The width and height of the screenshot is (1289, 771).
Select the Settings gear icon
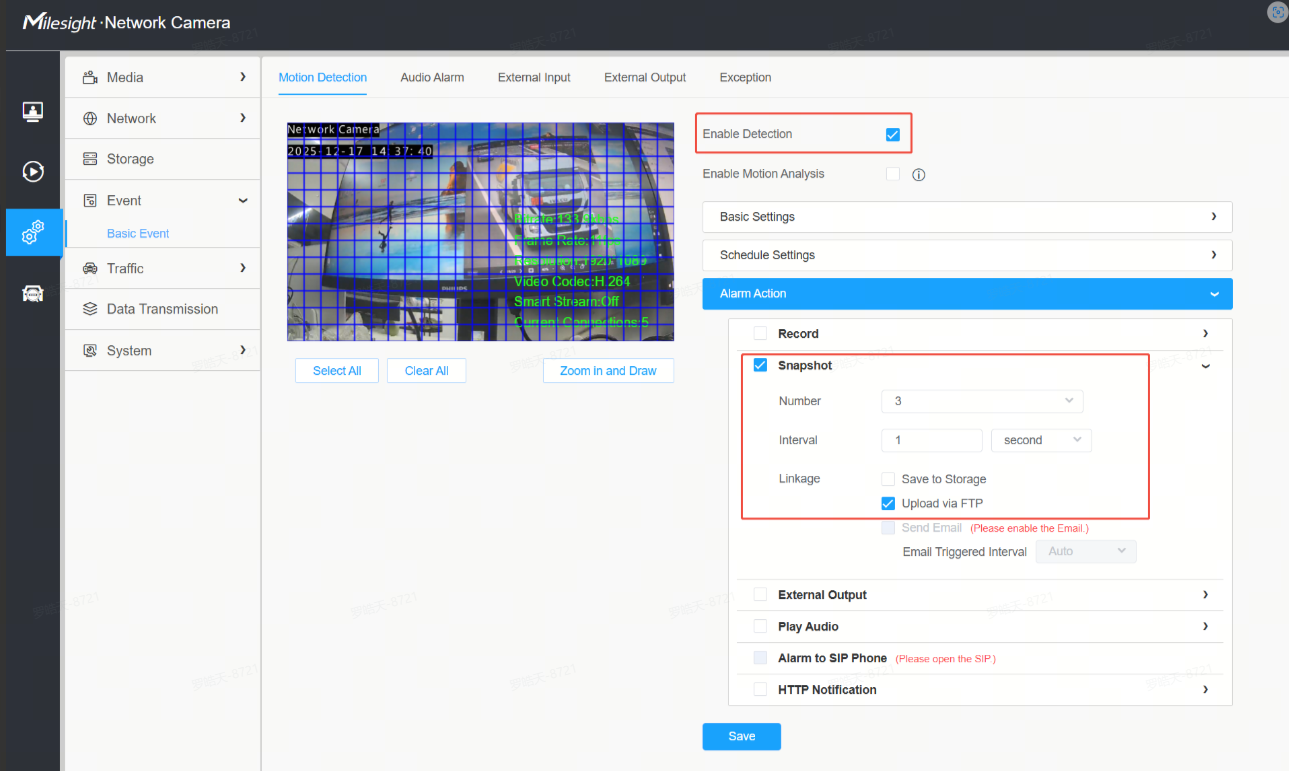pyautogui.click(x=33, y=232)
